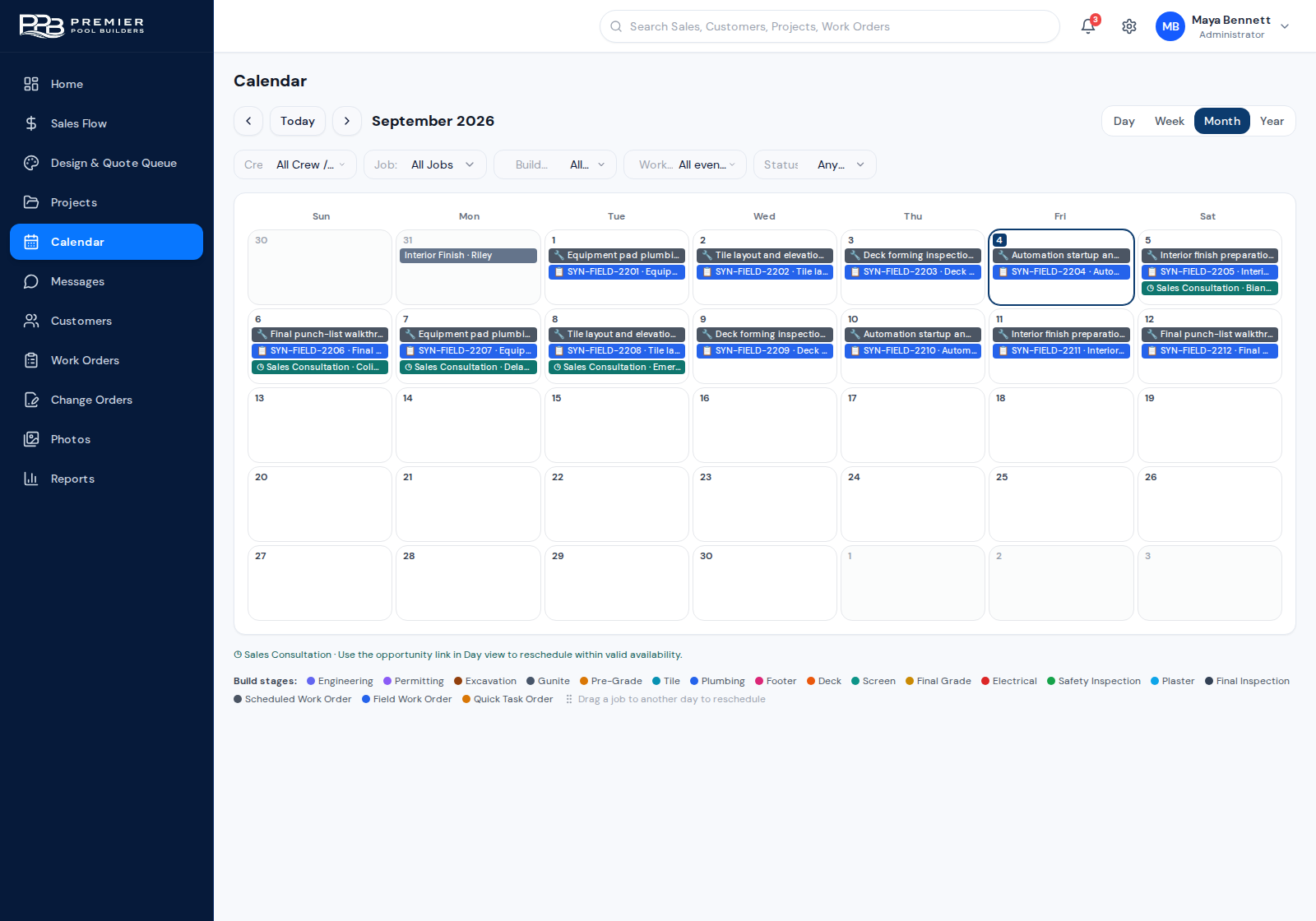The width and height of the screenshot is (1316, 921).
Task: Click the Customers people icon
Action: click(31, 321)
